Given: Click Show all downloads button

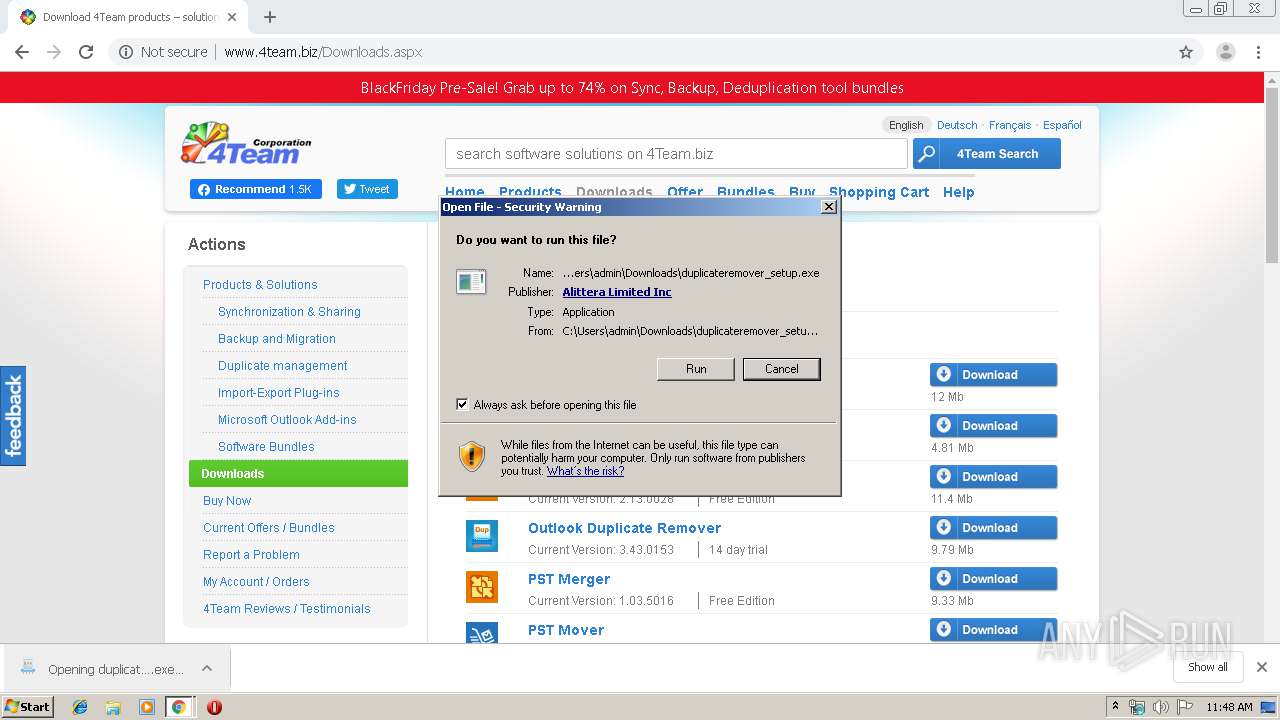Looking at the screenshot, I should click(1208, 667).
